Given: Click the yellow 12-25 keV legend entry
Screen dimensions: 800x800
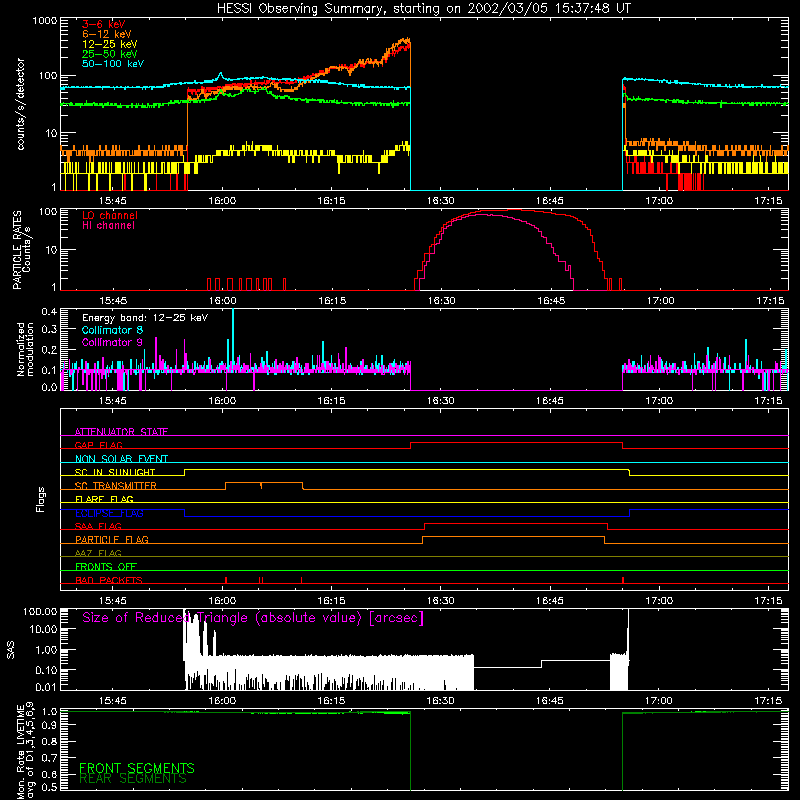Looking at the screenshot, I should (x=110, y=44).
